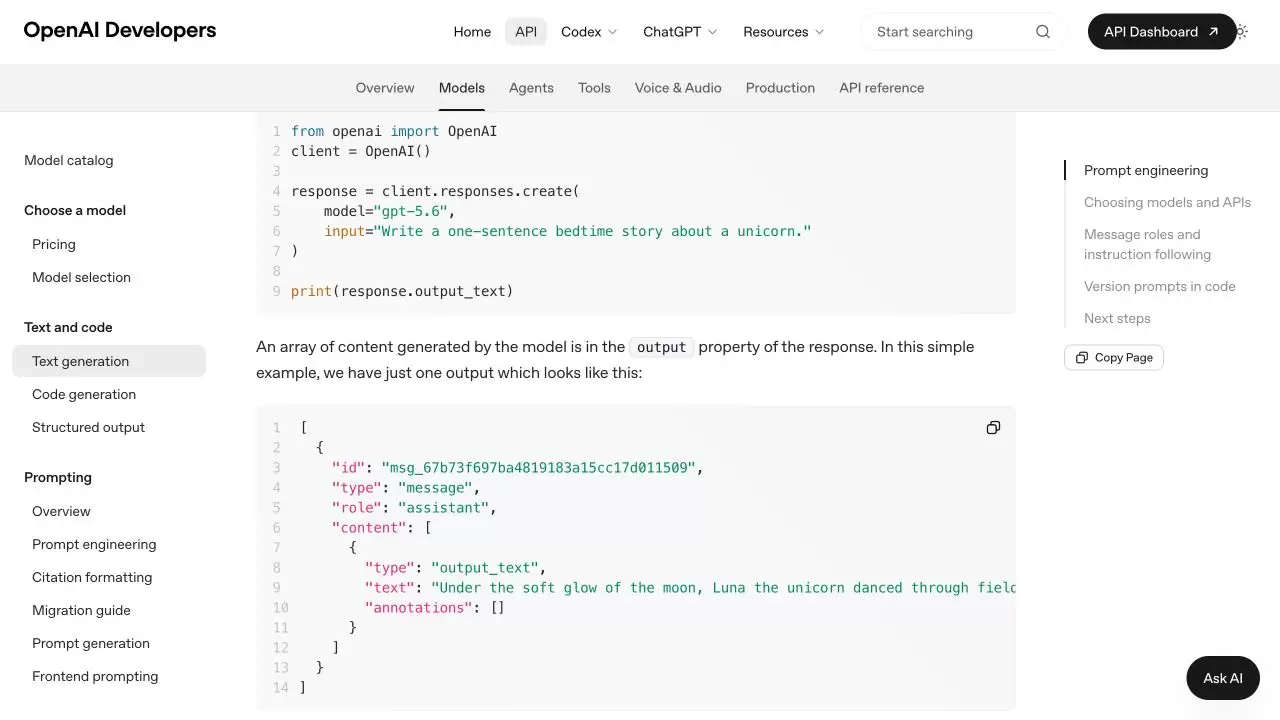Switch to the Overview tab
Viewport: 1280px width, 720px height.
point(385,88)
